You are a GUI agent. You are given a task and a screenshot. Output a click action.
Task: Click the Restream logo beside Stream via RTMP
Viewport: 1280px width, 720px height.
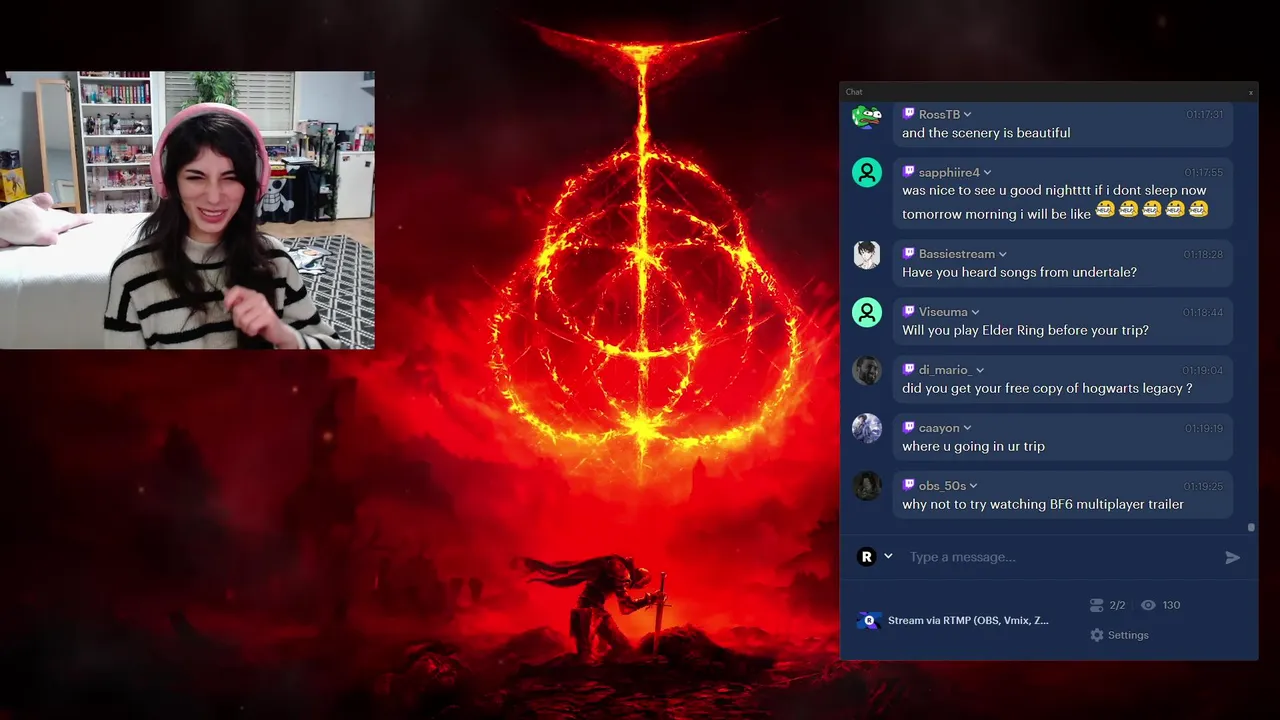(x=869, y=620)
